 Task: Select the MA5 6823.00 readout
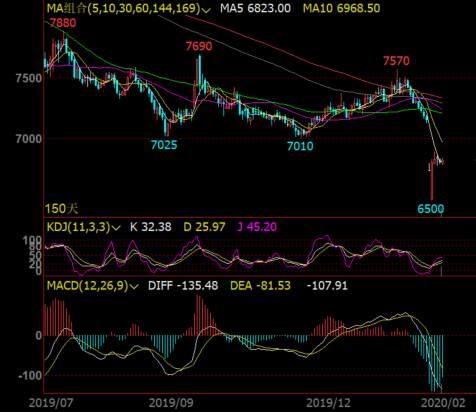pos(255,8)
